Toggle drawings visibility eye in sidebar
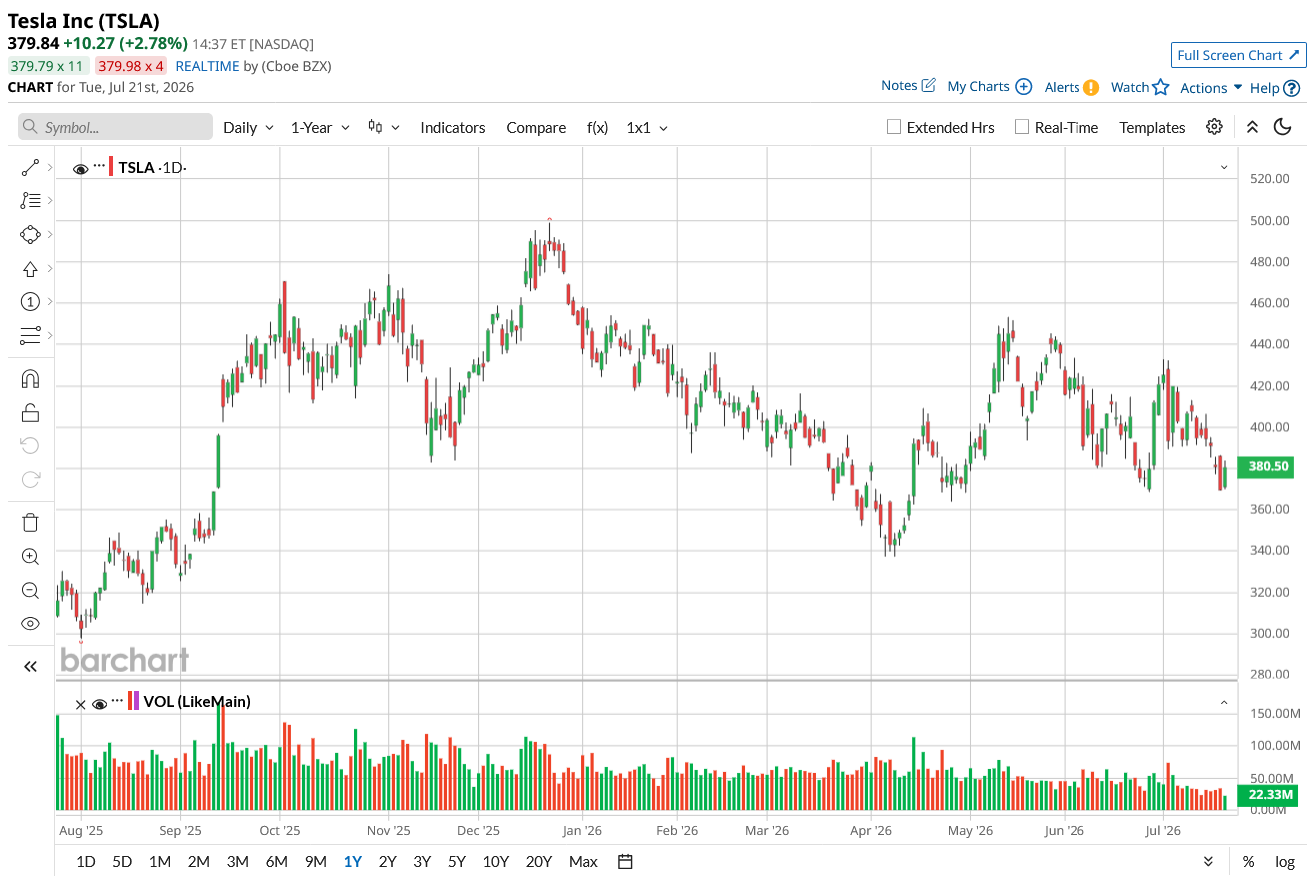 pos(30,623)
